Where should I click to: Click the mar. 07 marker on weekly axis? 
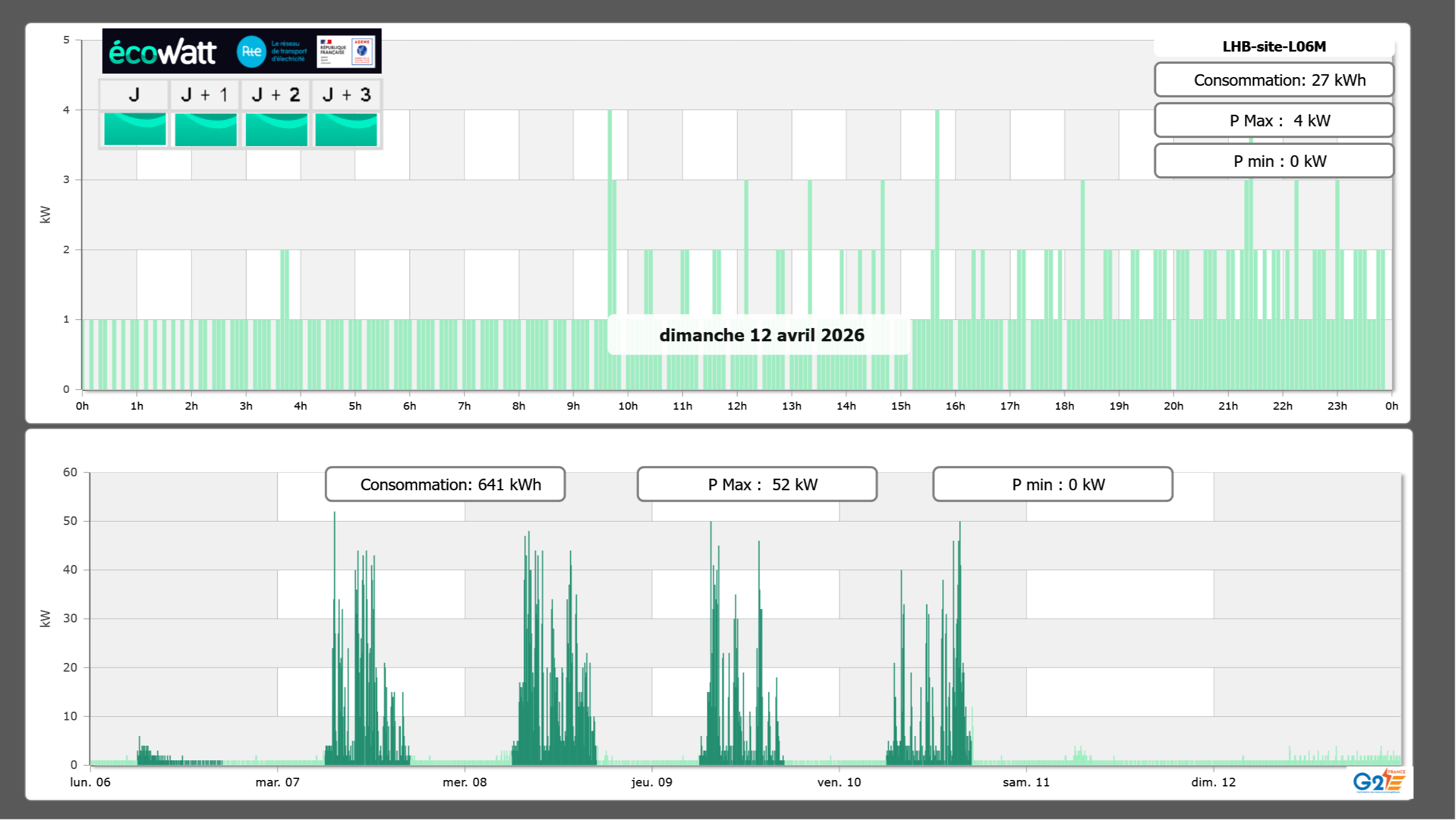(277, 782)
